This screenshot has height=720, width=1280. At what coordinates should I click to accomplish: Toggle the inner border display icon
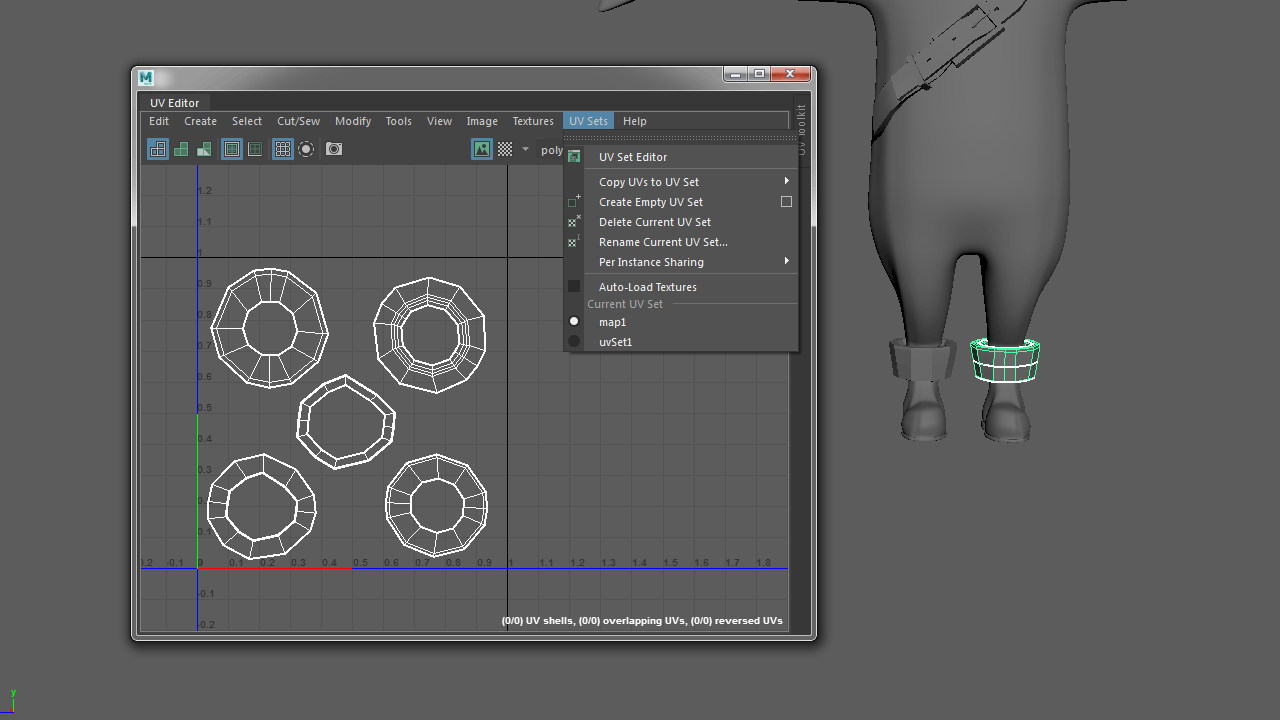click(255, 149)
